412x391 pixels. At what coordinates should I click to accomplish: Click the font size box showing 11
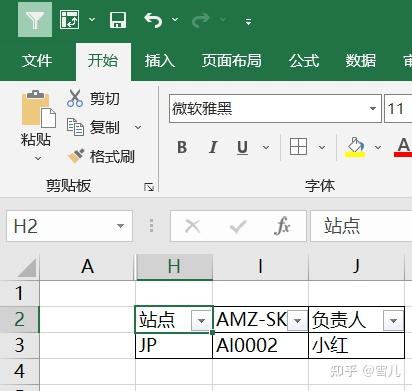[x=398, y=109]
